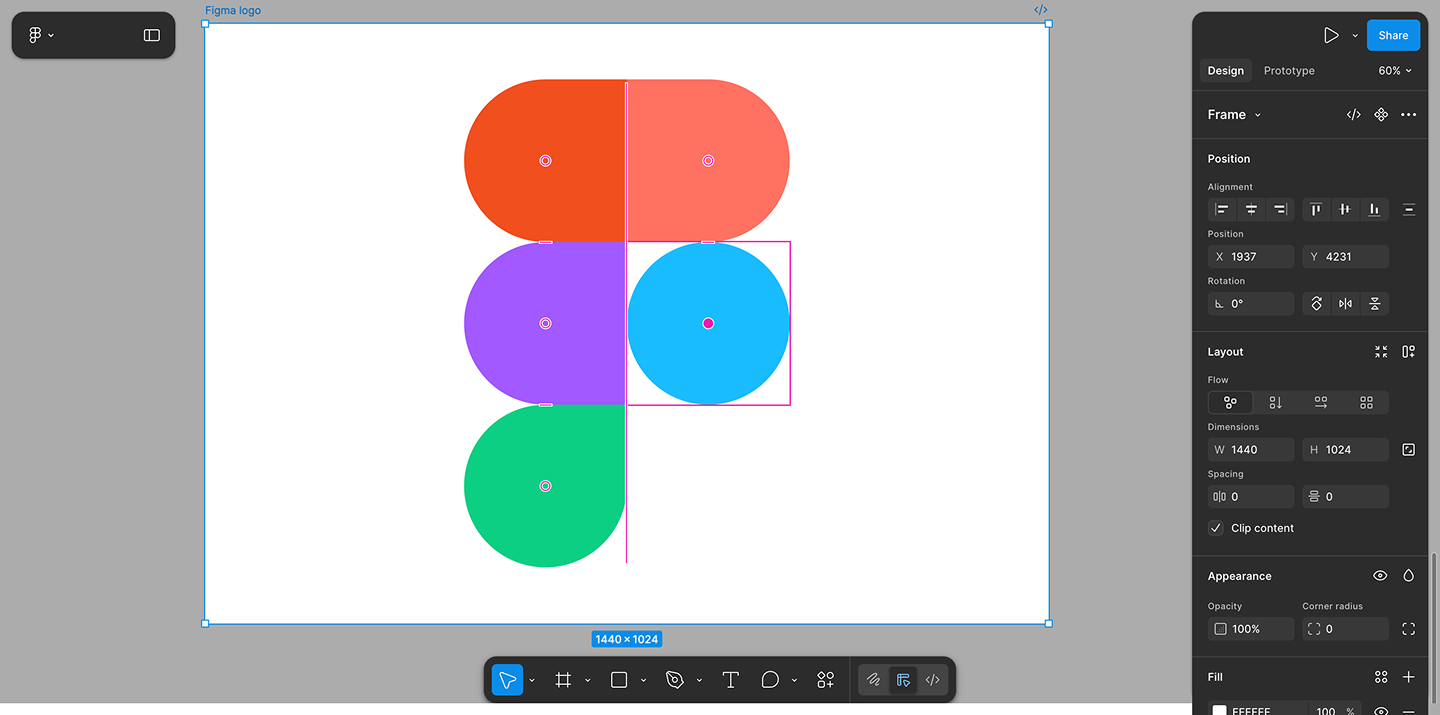Open Pen tool options chevron

(699, 680)
